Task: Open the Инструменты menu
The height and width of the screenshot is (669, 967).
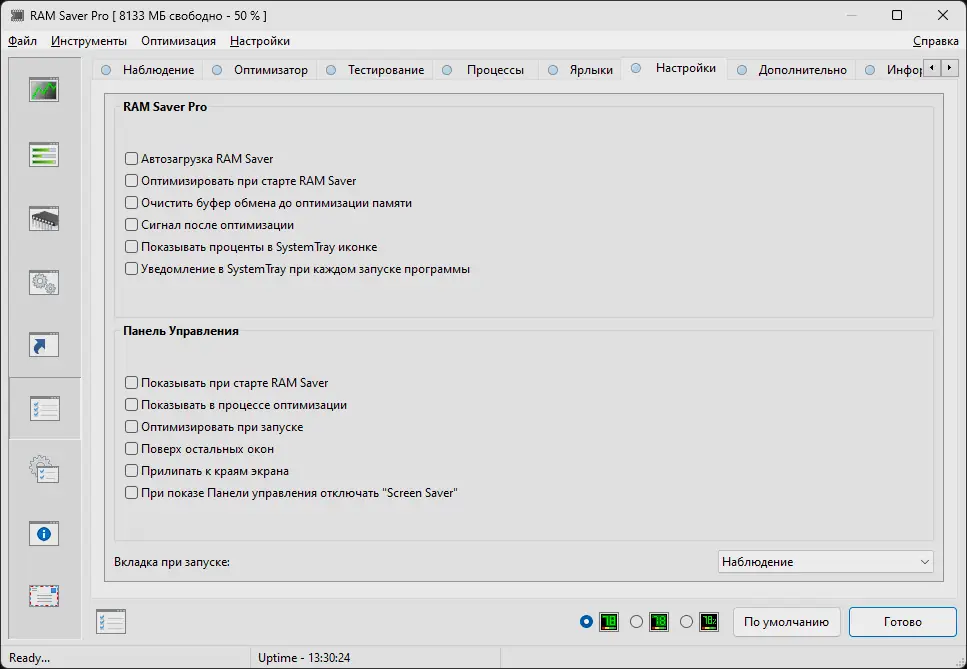Action: 89,41
